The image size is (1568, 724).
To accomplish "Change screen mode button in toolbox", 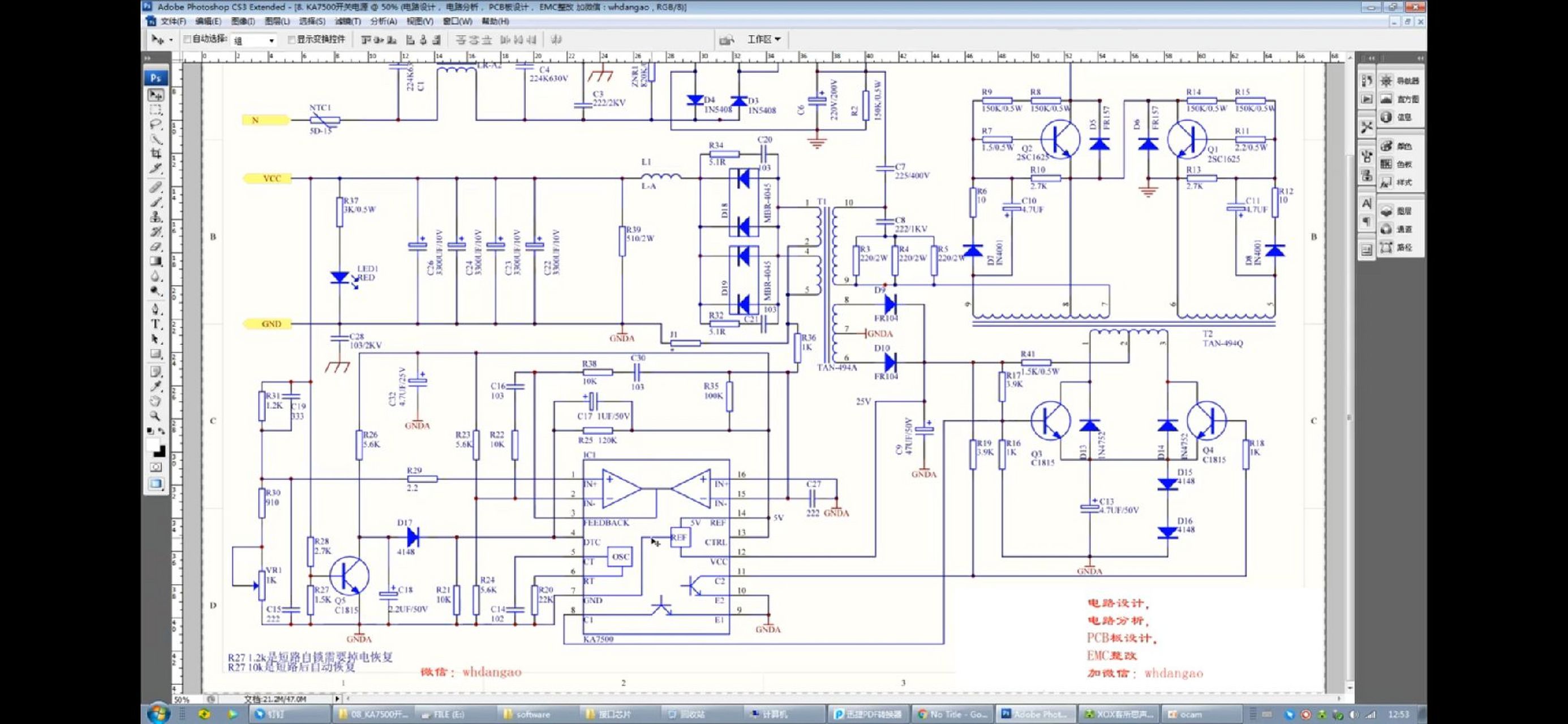I will [156, 484].
